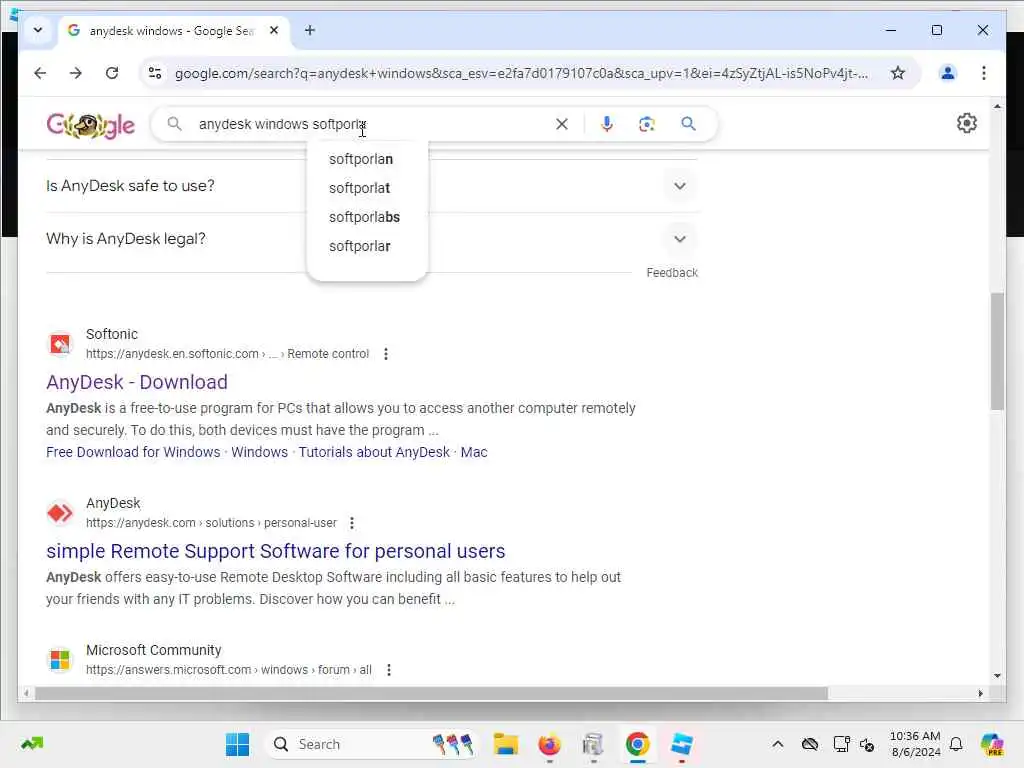This screenshot has height=768, width=1024.
Task: Click the Windows taskbar Search box
Action: (371, 744)
